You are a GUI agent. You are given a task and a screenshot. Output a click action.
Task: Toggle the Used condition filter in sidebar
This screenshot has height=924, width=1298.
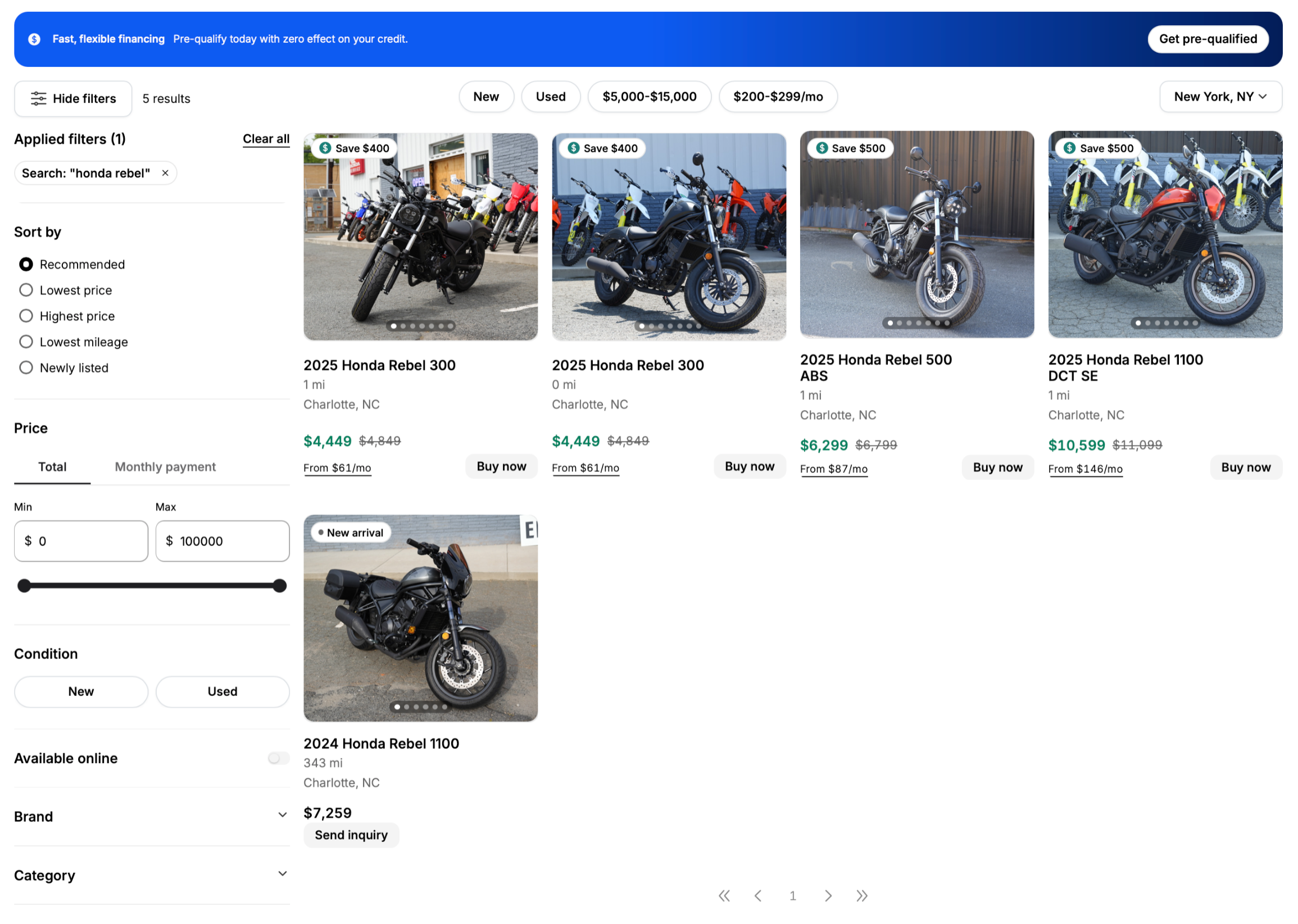[223, 693]
